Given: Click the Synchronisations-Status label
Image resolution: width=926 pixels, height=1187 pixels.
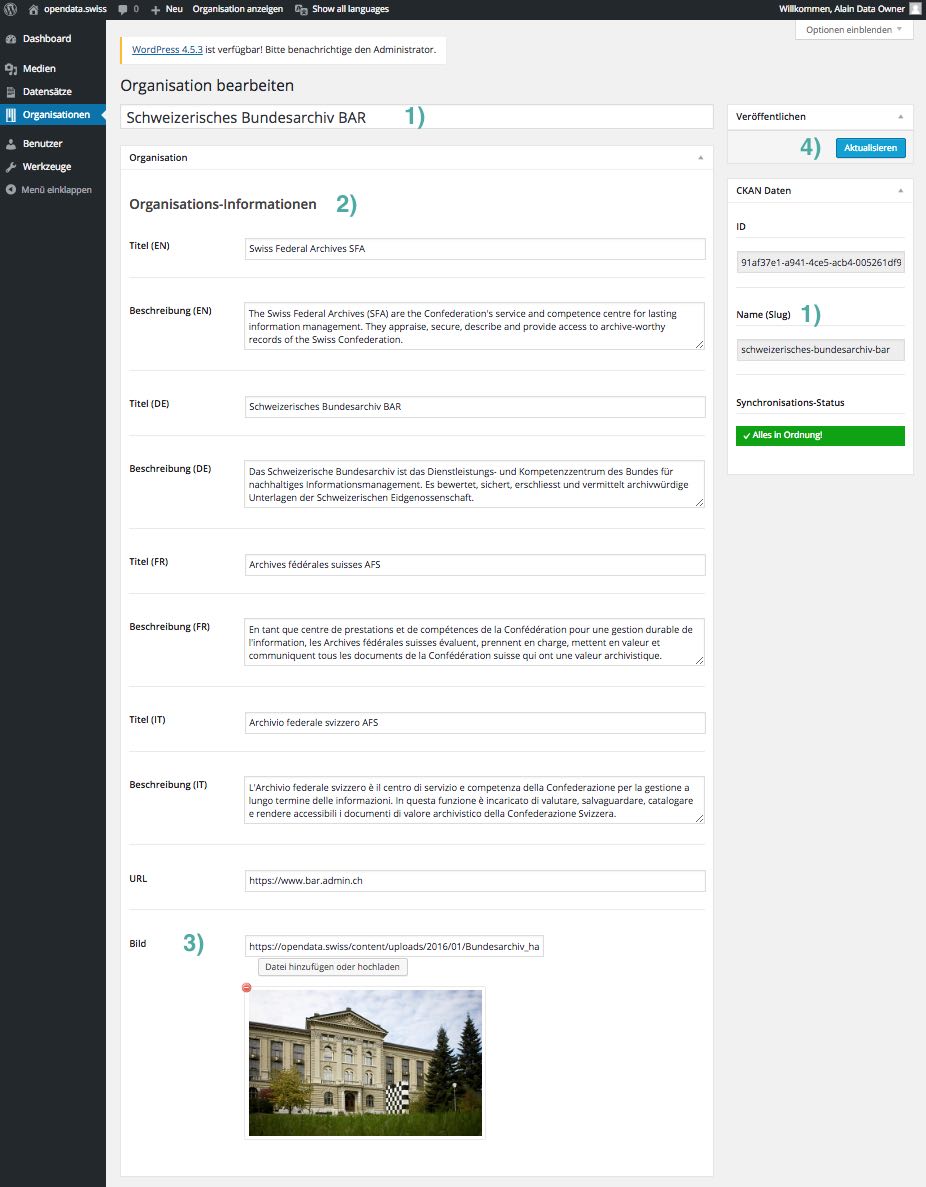Looking at the screenshot, I should coord(790,403).
